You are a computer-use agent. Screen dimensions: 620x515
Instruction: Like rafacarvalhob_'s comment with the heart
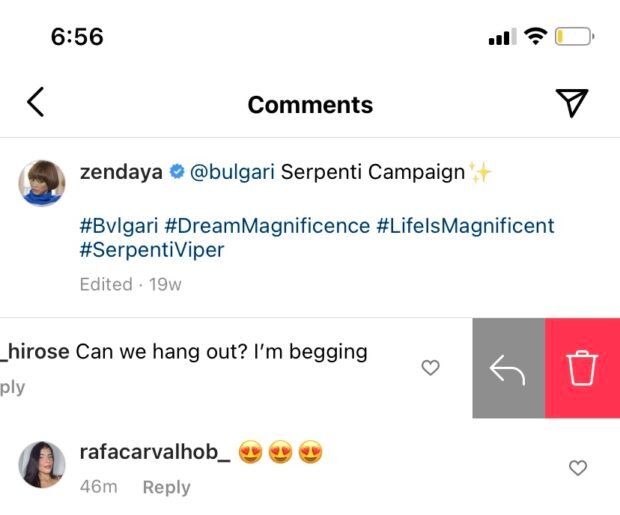tap(577, 468)
